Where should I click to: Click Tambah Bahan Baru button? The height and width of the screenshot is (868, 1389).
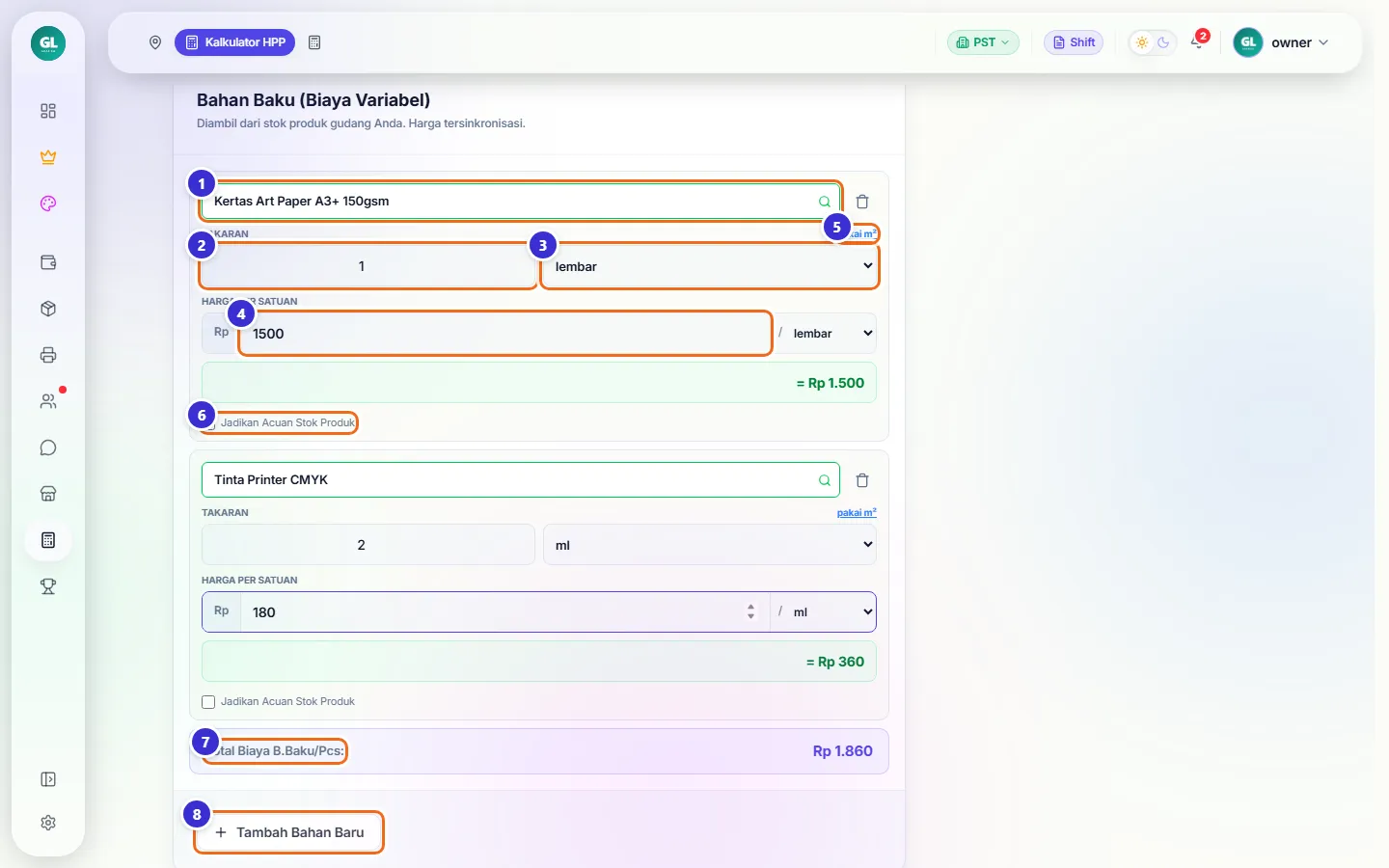point(289,832)
